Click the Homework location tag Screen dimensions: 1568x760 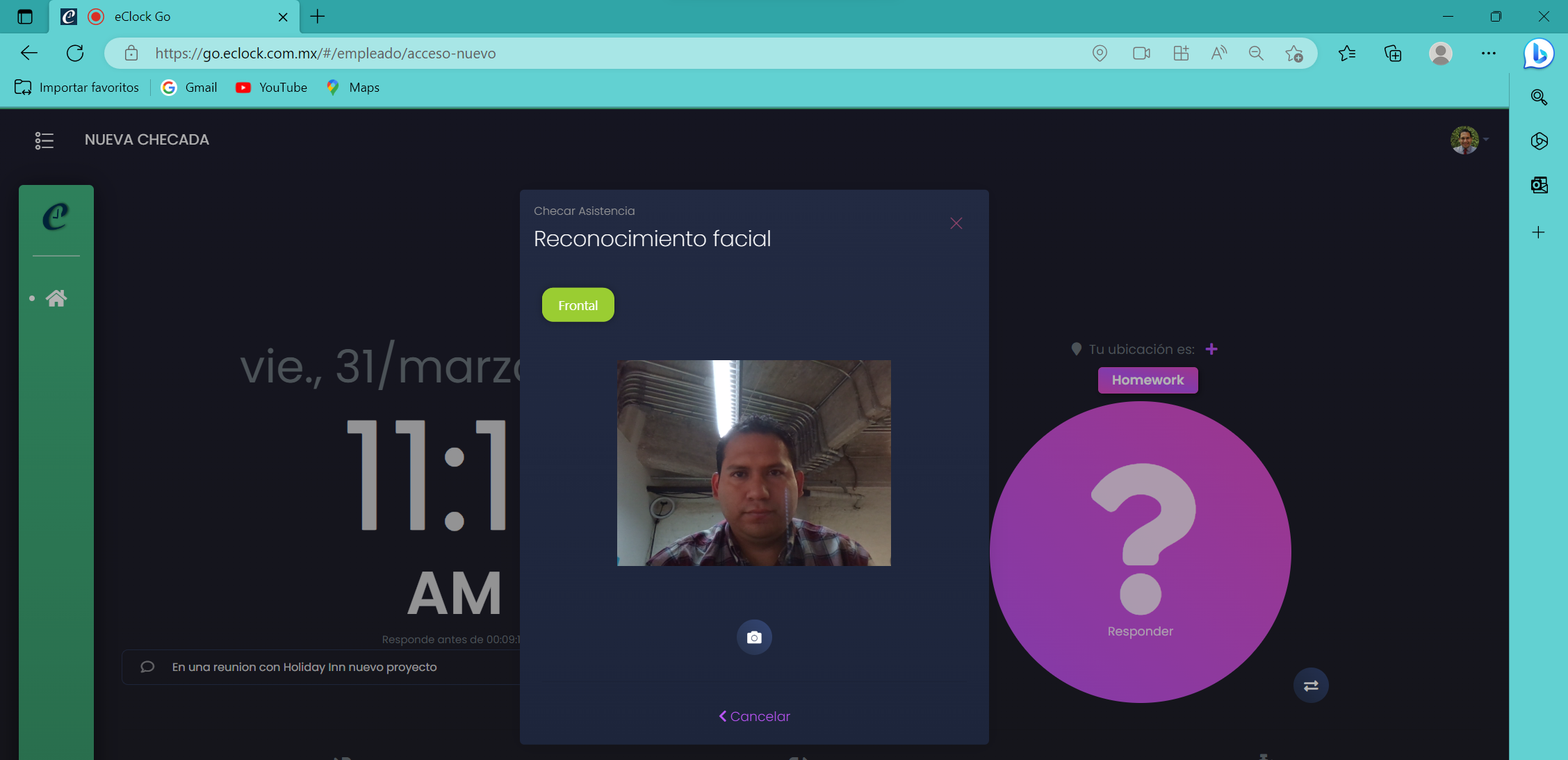pos(1148,380)
